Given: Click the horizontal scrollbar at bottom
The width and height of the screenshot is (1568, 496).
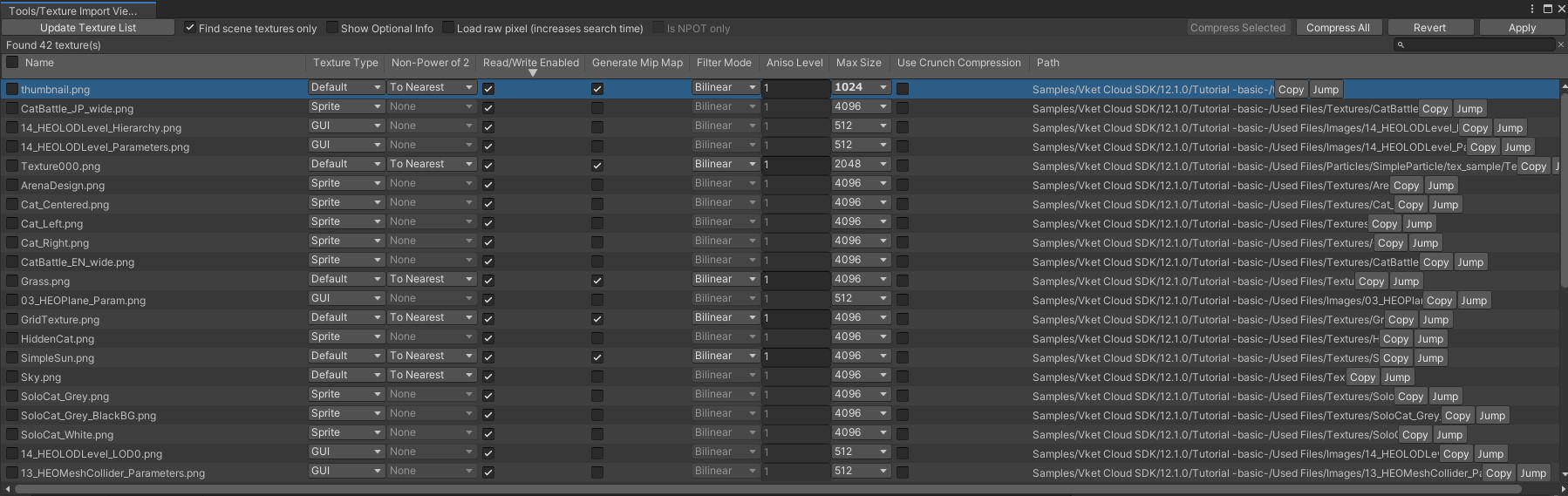Looking at the screenshot, I should (767, 490).
